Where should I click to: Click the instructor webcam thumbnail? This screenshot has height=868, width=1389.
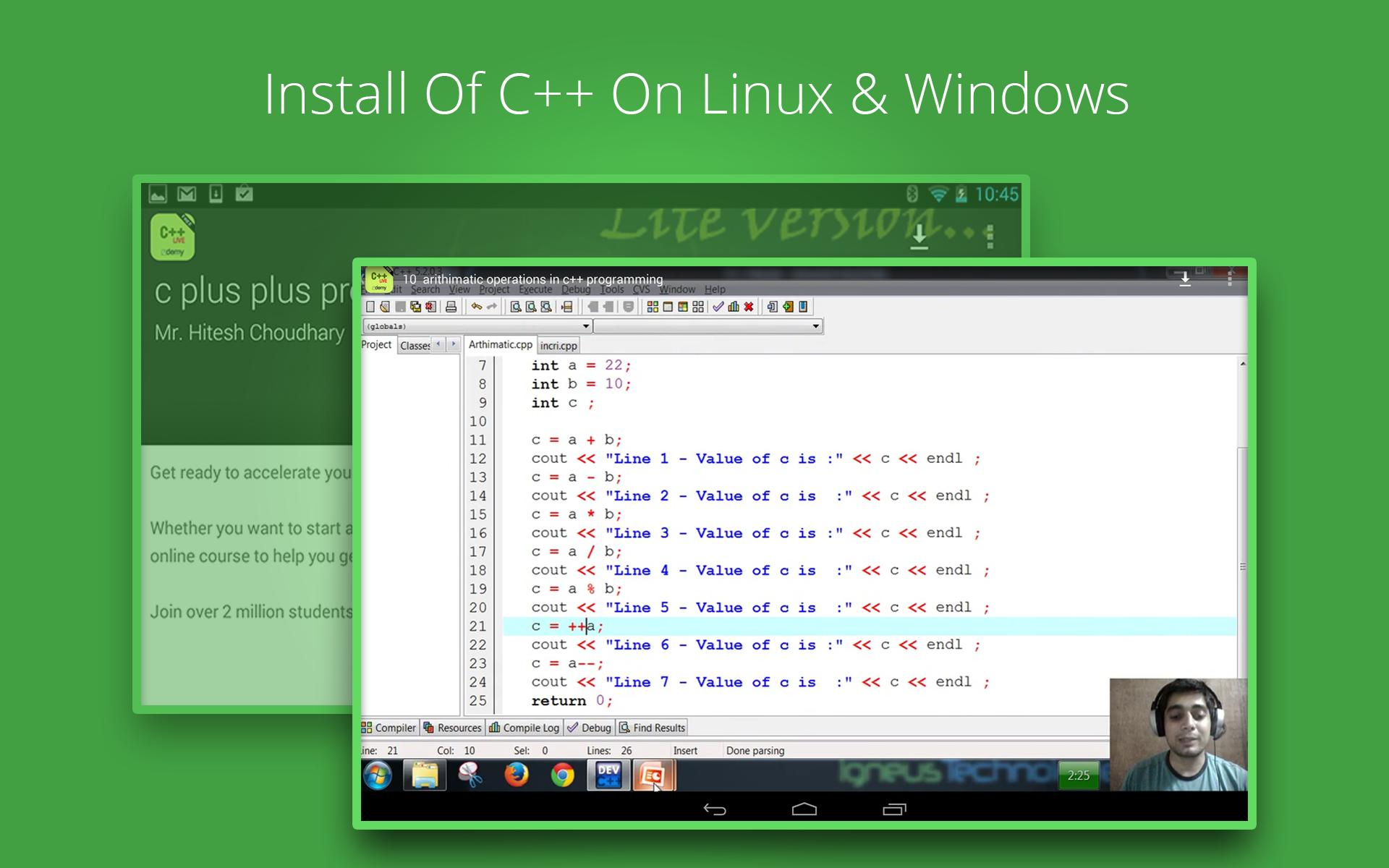pos(1178,734)
